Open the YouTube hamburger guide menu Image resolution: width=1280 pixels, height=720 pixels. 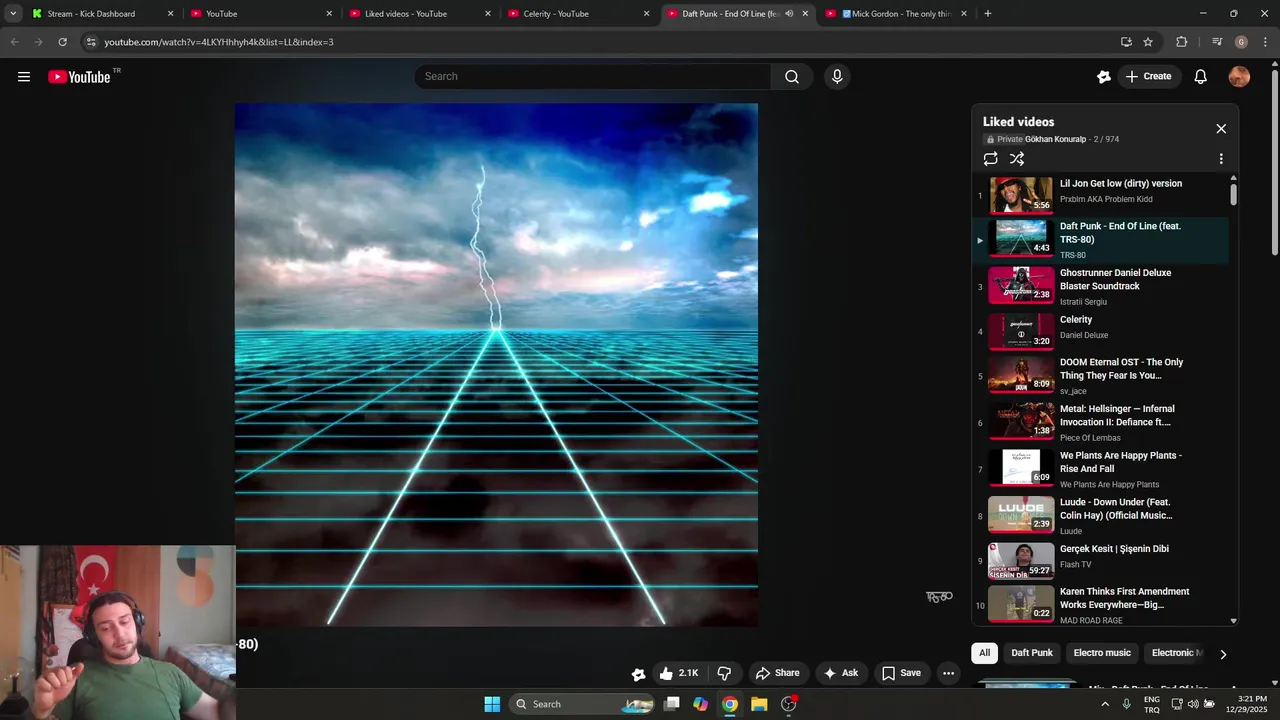pyautogui.click(x=24, y=77)
